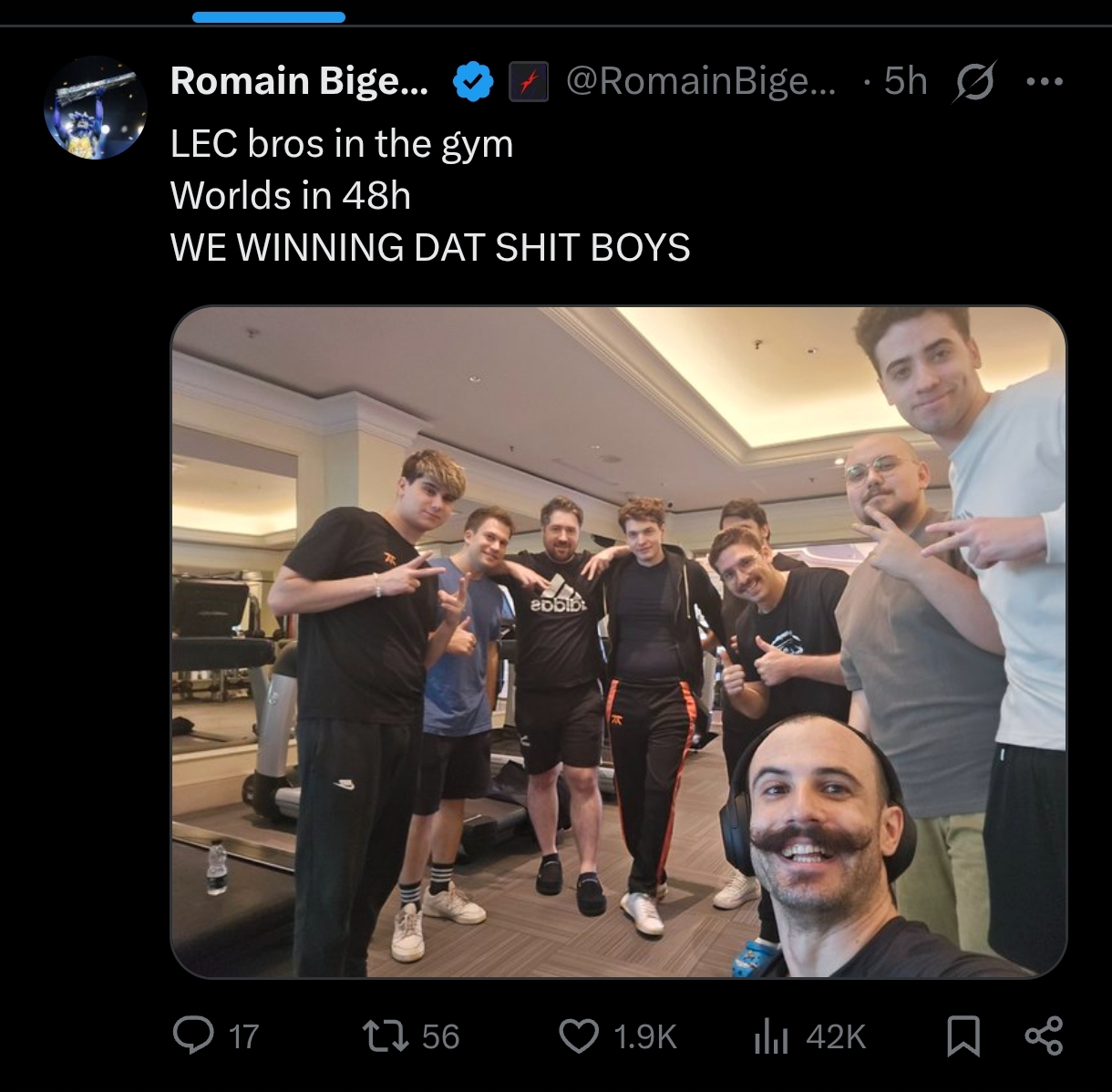
Task: Click the "1.9K" likes count
Action: (x=645, y=1037)
